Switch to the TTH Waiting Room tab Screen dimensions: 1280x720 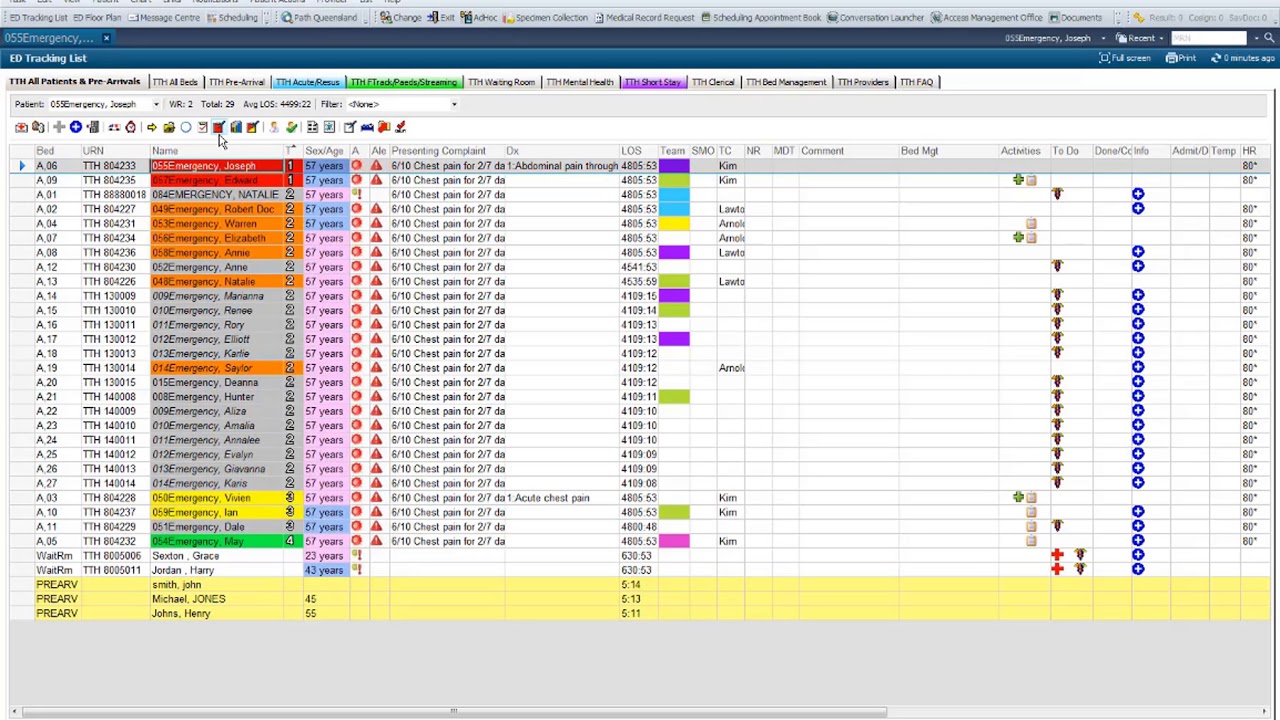(501, 82)
